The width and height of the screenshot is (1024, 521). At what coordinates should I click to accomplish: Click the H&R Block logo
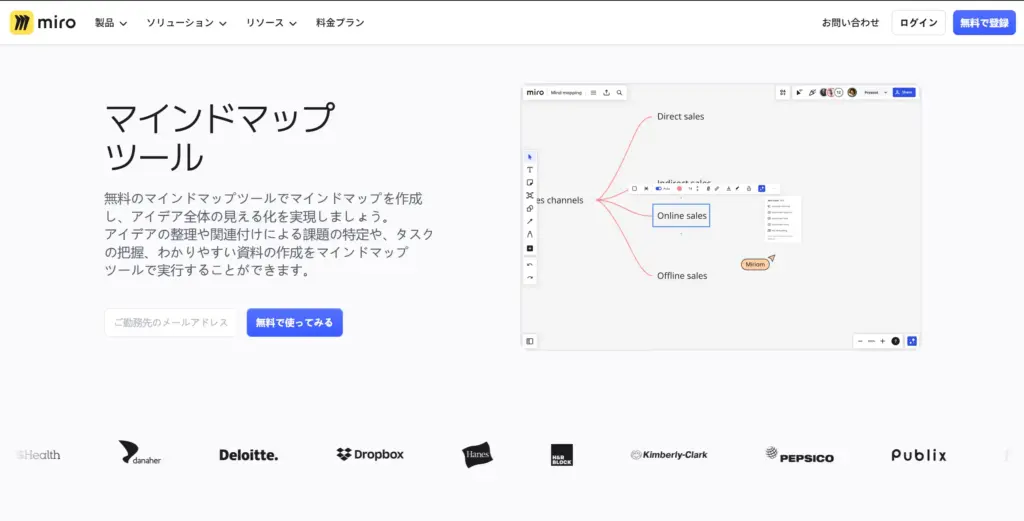tap(562, 455)
